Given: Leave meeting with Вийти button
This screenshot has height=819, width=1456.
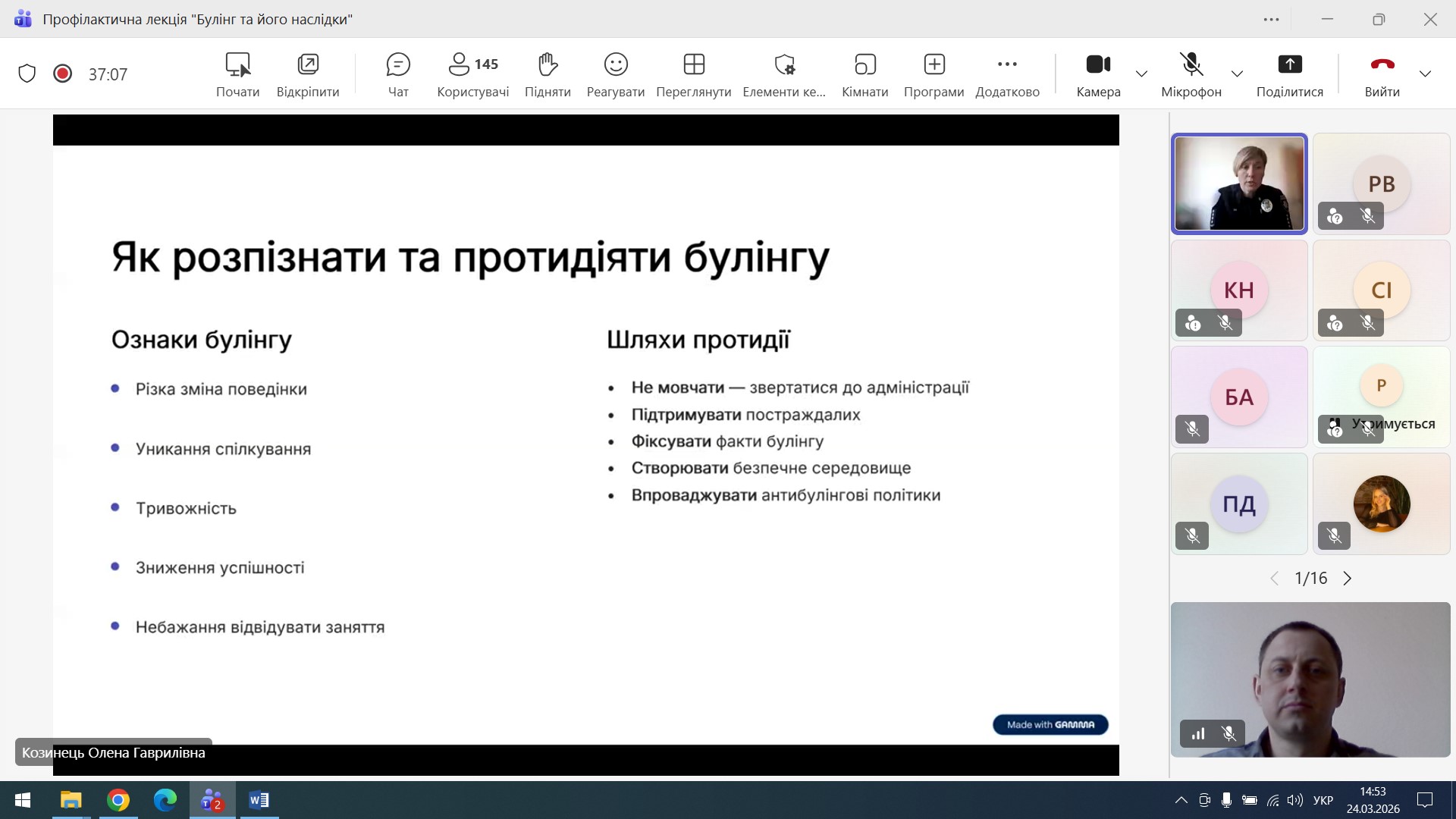Looking at the screenshot, I should (x=1382, y=74).
